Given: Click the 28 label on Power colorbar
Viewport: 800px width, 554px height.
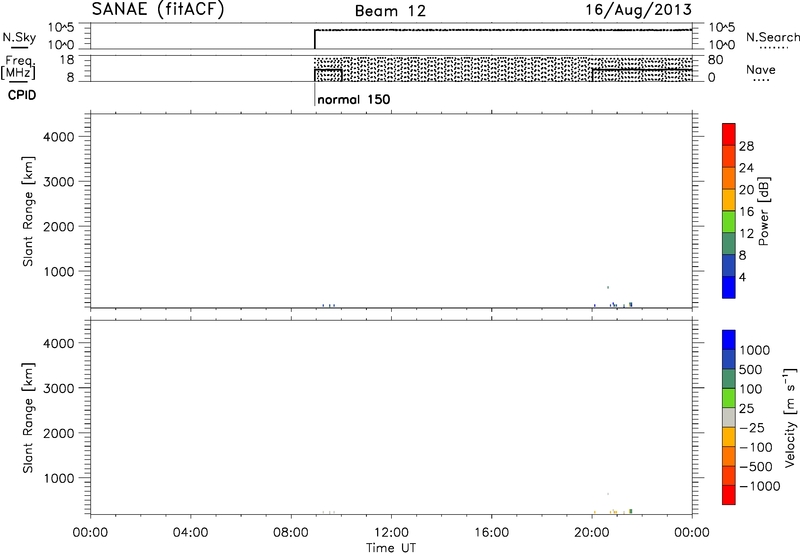Looking at the screenshot, I should point(746,146).
